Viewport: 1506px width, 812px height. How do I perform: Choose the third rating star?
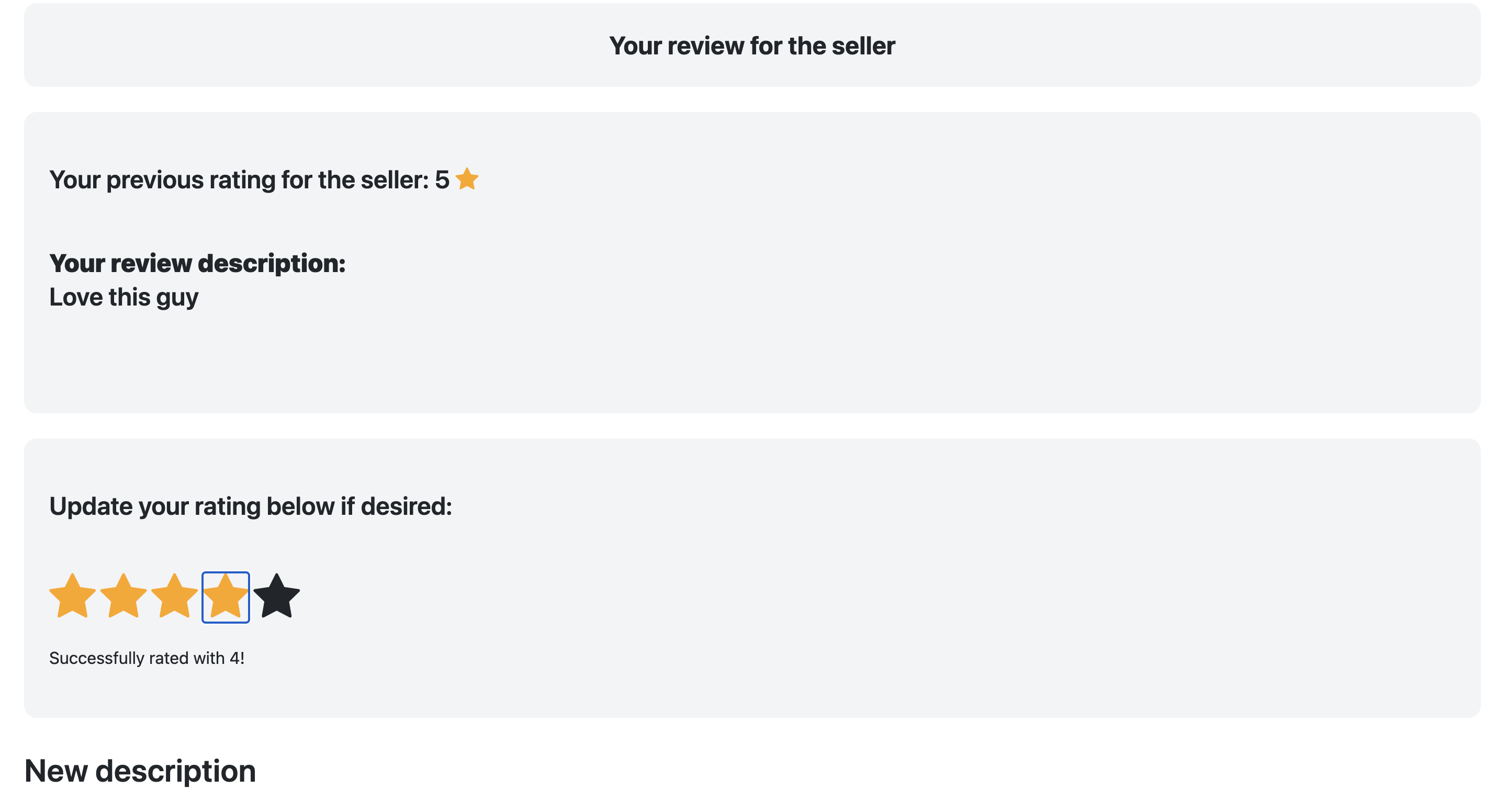coord(174,596)
